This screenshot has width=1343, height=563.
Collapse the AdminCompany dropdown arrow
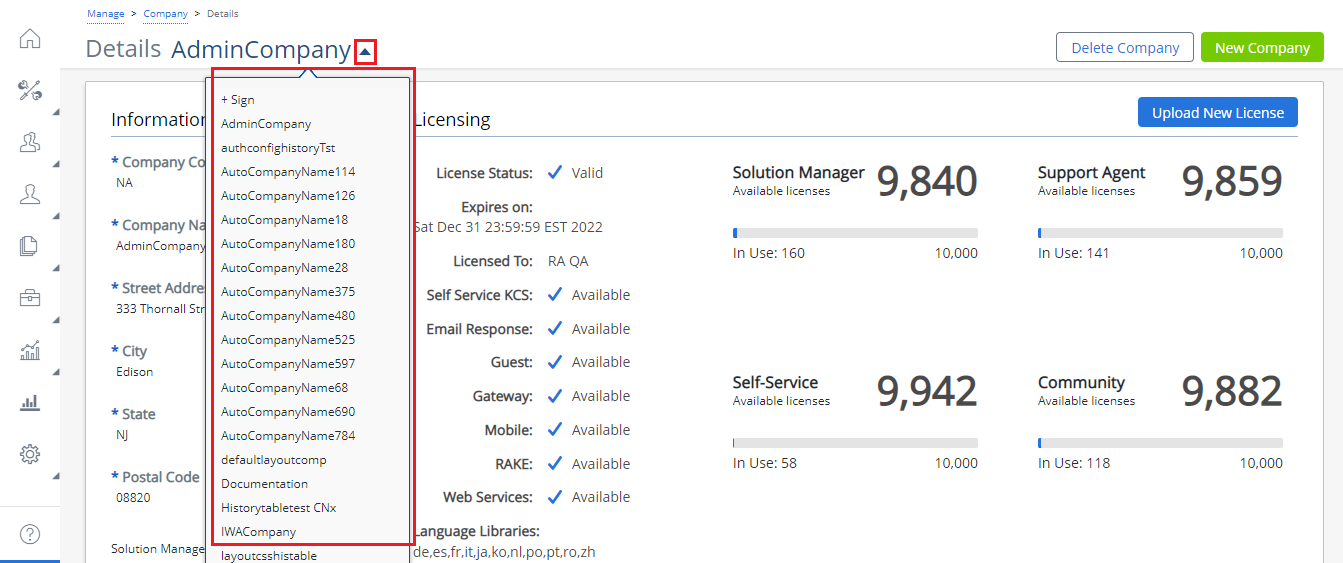(366, 51)
